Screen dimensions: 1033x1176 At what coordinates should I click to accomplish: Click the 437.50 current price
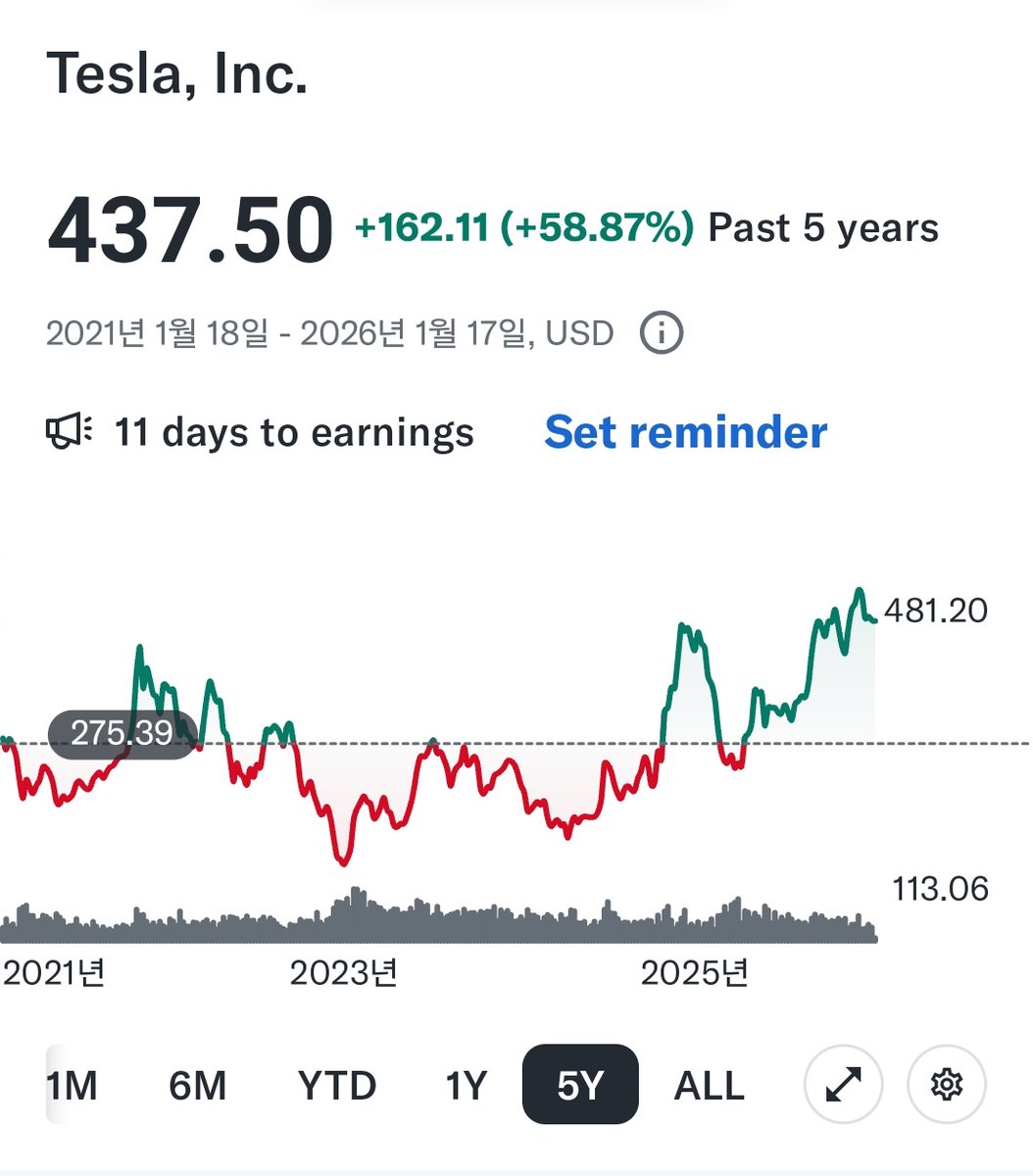click(x=190, y=231)
